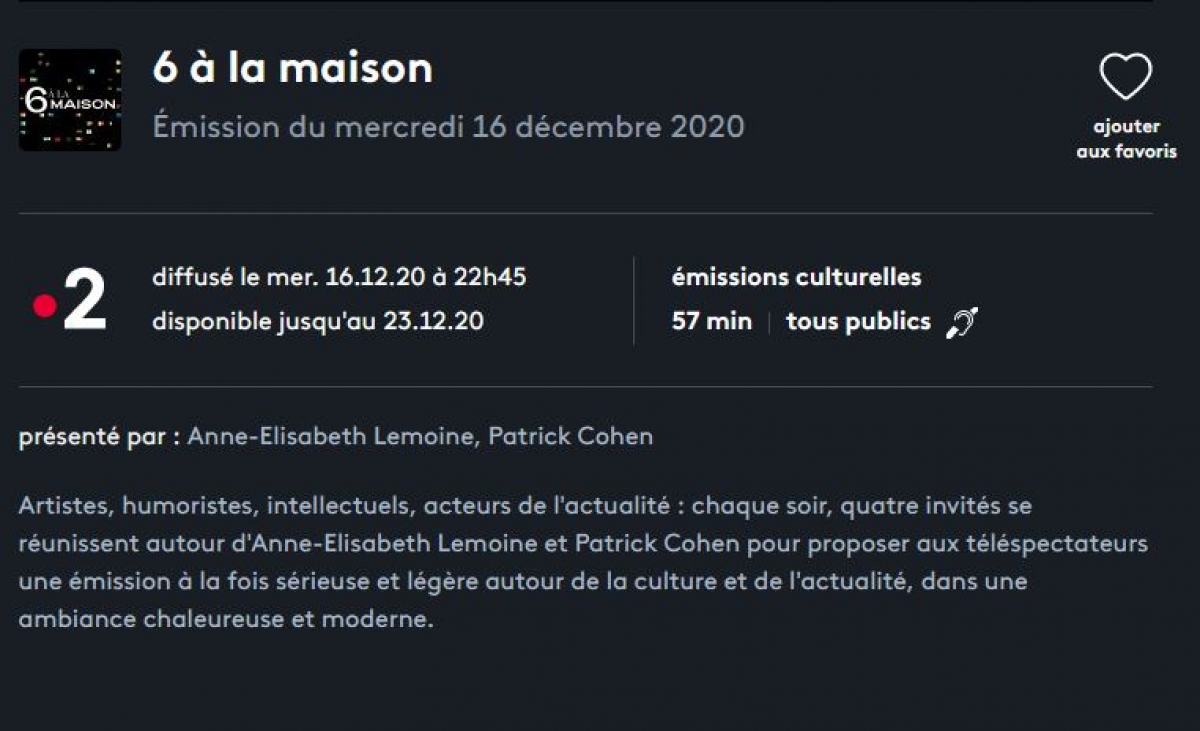This screenshot has height=731, width=1200.
Task: Click the red dot in the France 2 logo
Action: tap(45, 305)
